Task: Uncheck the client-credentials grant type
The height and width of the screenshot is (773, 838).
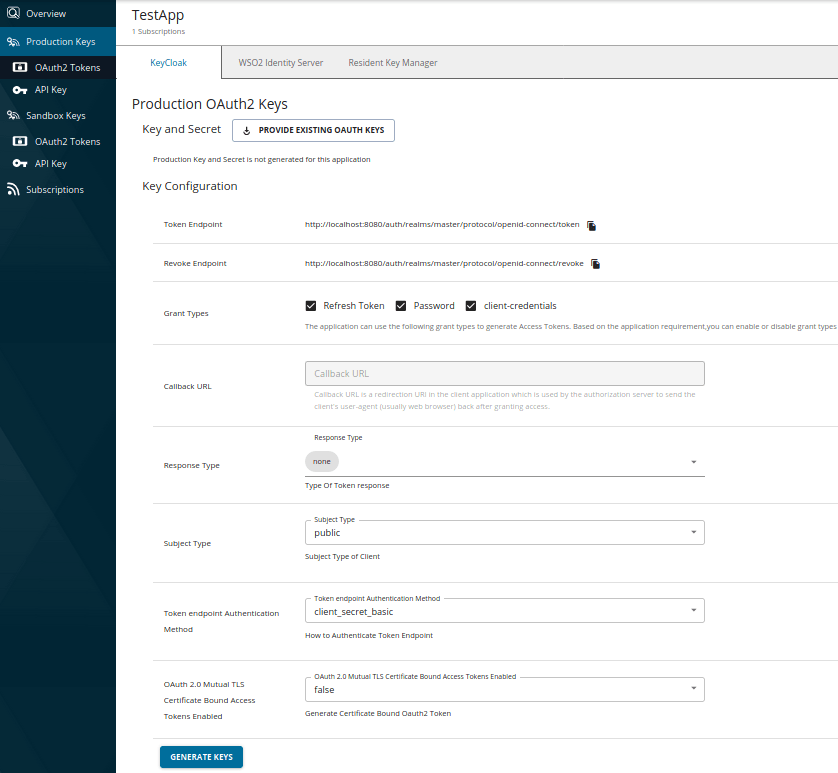Action: (471, 305)
